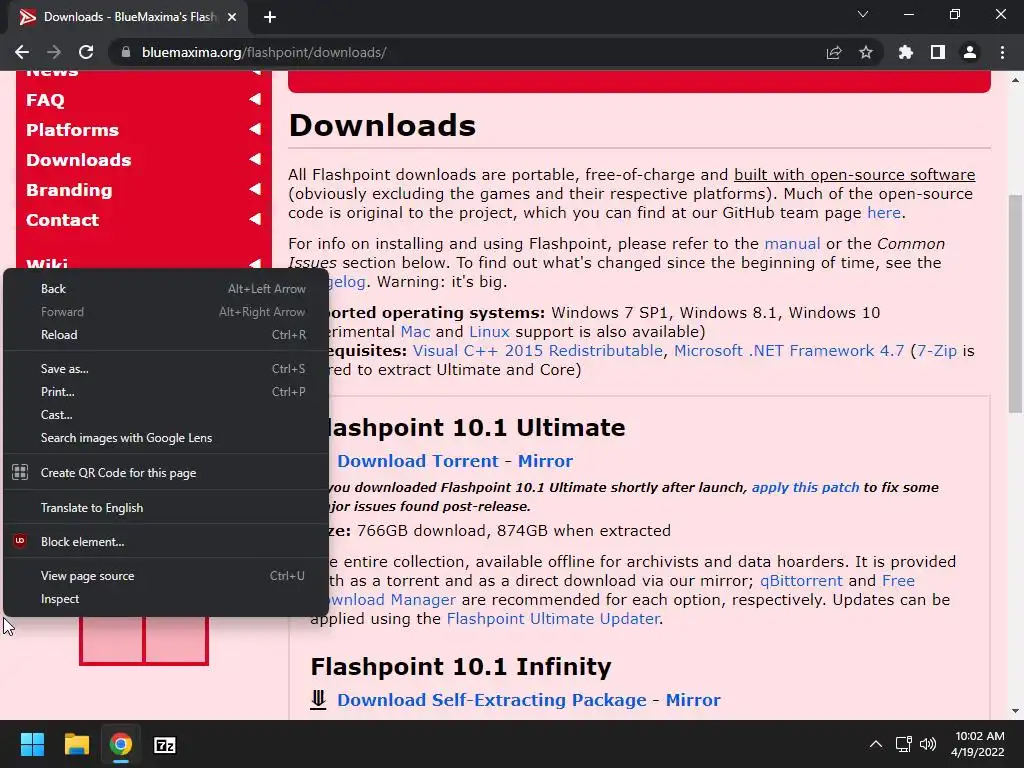1024x768 pixels.
Task: Open the 7-Zip link
Action: (936, 351)
